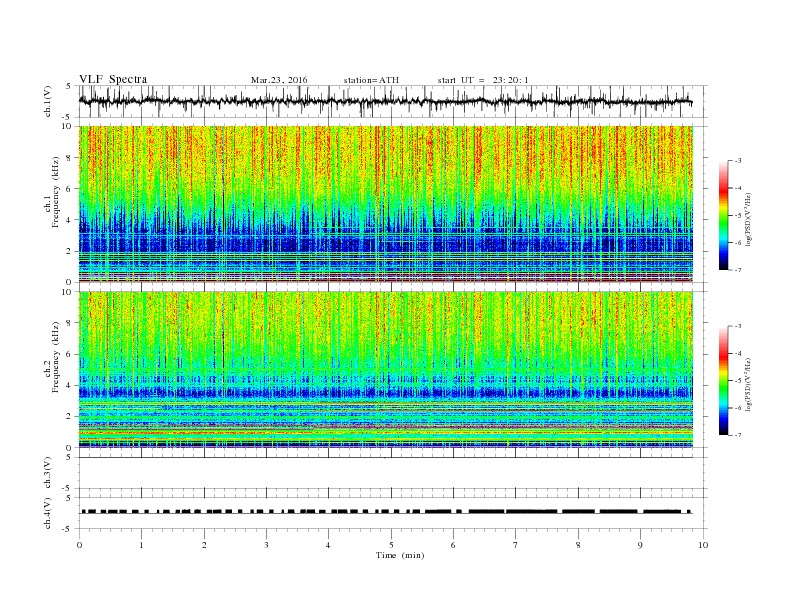Click the upper color bar's log(PSD) label

pyautogui.click(x=748, y=219)
